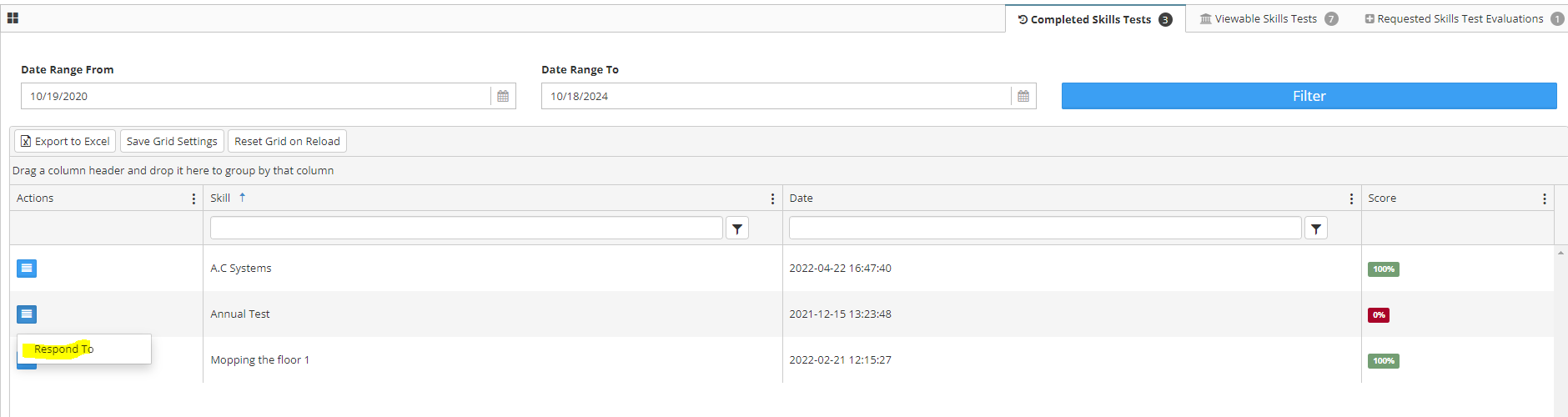1568x417 pixels.
Task: Open actions menu for Annual Test row
Action: pyautogui.click(x=27, y=314)
